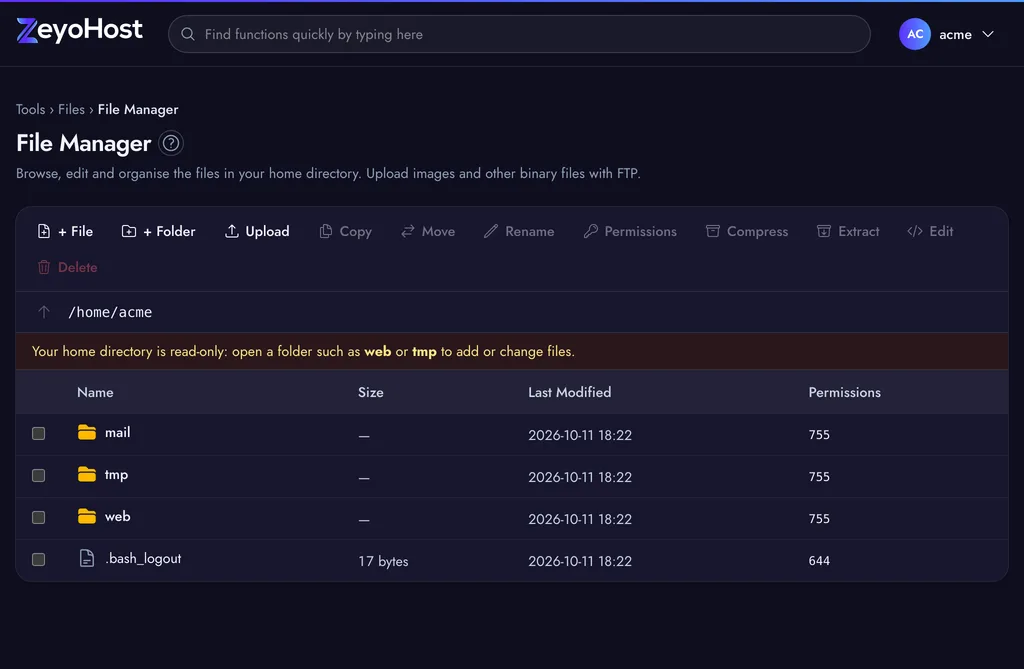Click the ZeyoHost logo

tap(79, 30)
